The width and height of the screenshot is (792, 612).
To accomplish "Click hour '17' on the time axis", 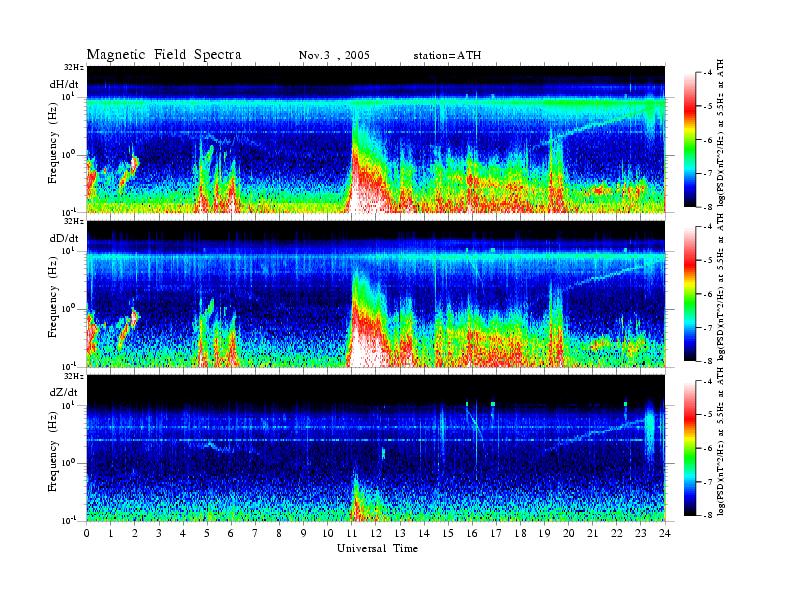I will pos(496,534).
